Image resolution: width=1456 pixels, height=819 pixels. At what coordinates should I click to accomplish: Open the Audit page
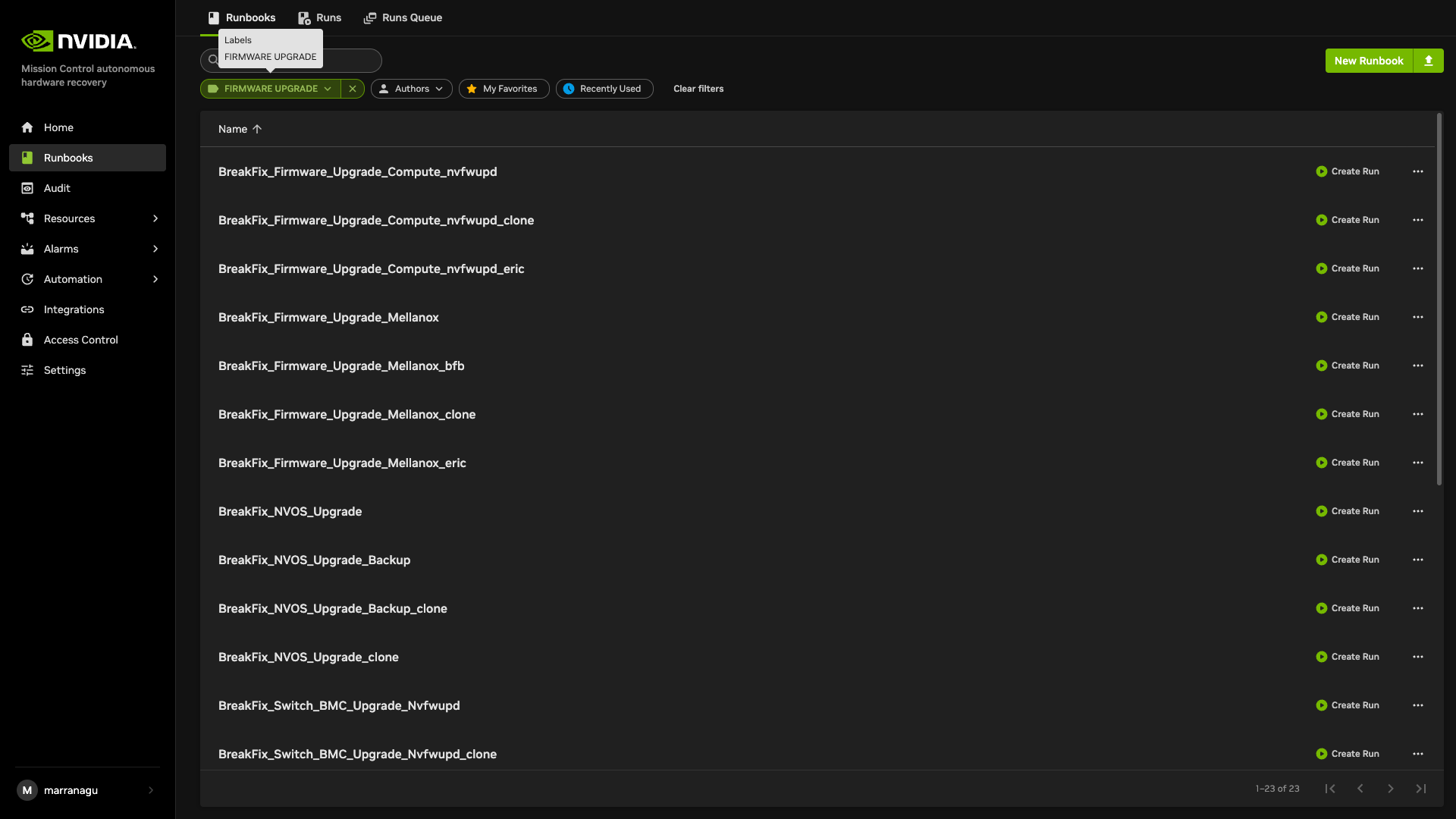[x=87, y=188]
